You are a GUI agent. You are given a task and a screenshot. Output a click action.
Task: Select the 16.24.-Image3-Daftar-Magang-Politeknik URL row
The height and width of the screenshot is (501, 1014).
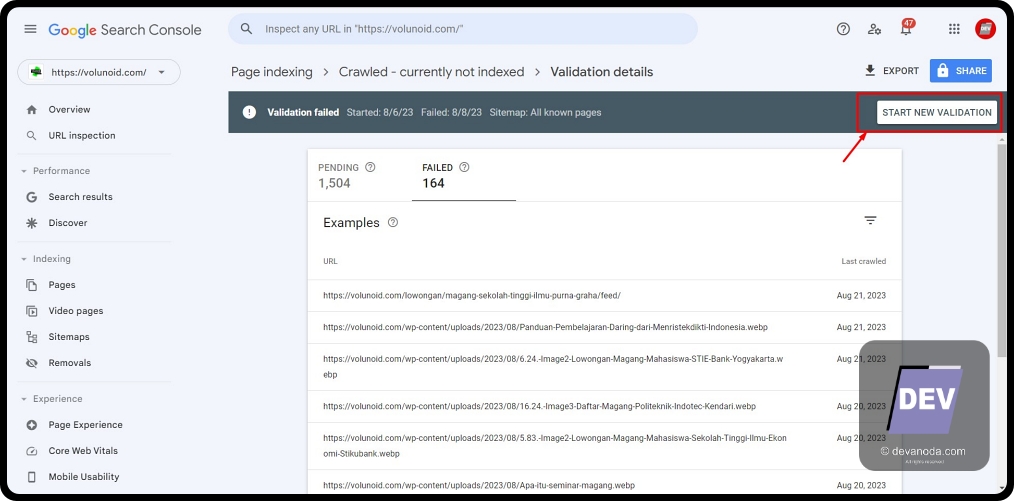tap(605, 407)
